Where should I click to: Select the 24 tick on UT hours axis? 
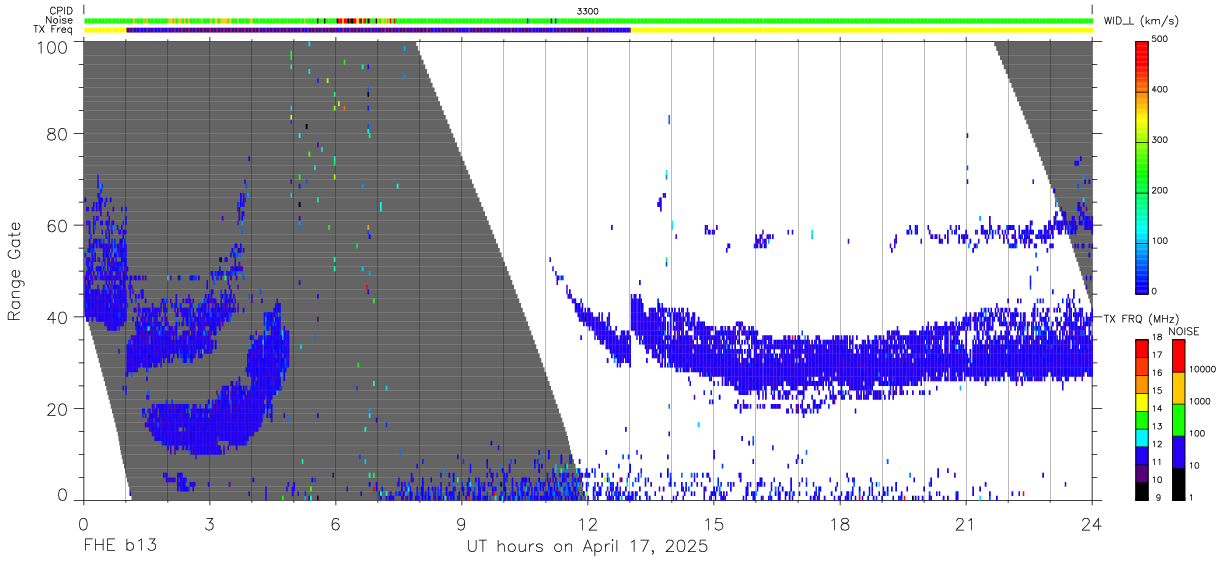point(1091,524)
